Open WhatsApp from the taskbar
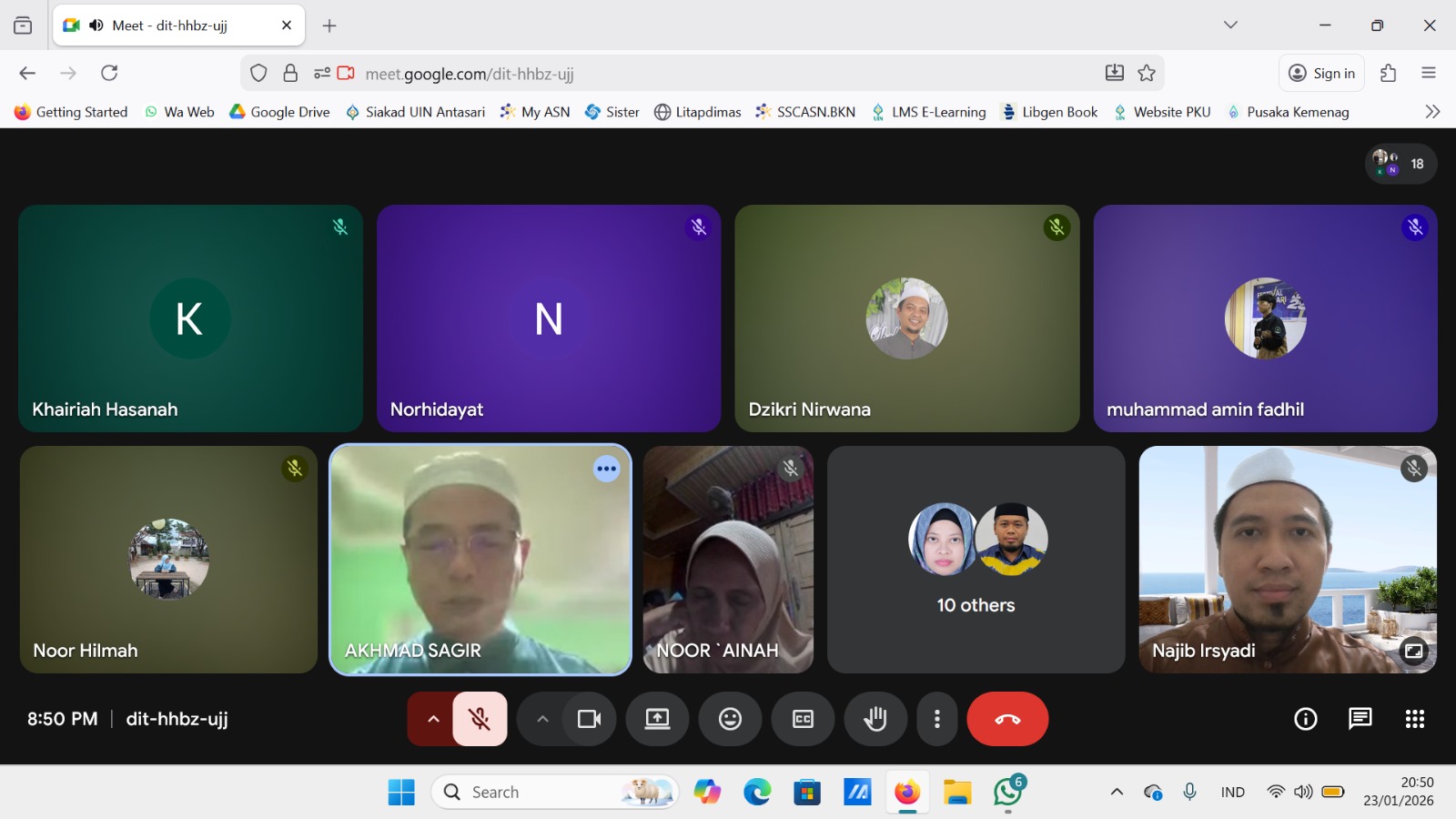 (x=1007, y=792)
